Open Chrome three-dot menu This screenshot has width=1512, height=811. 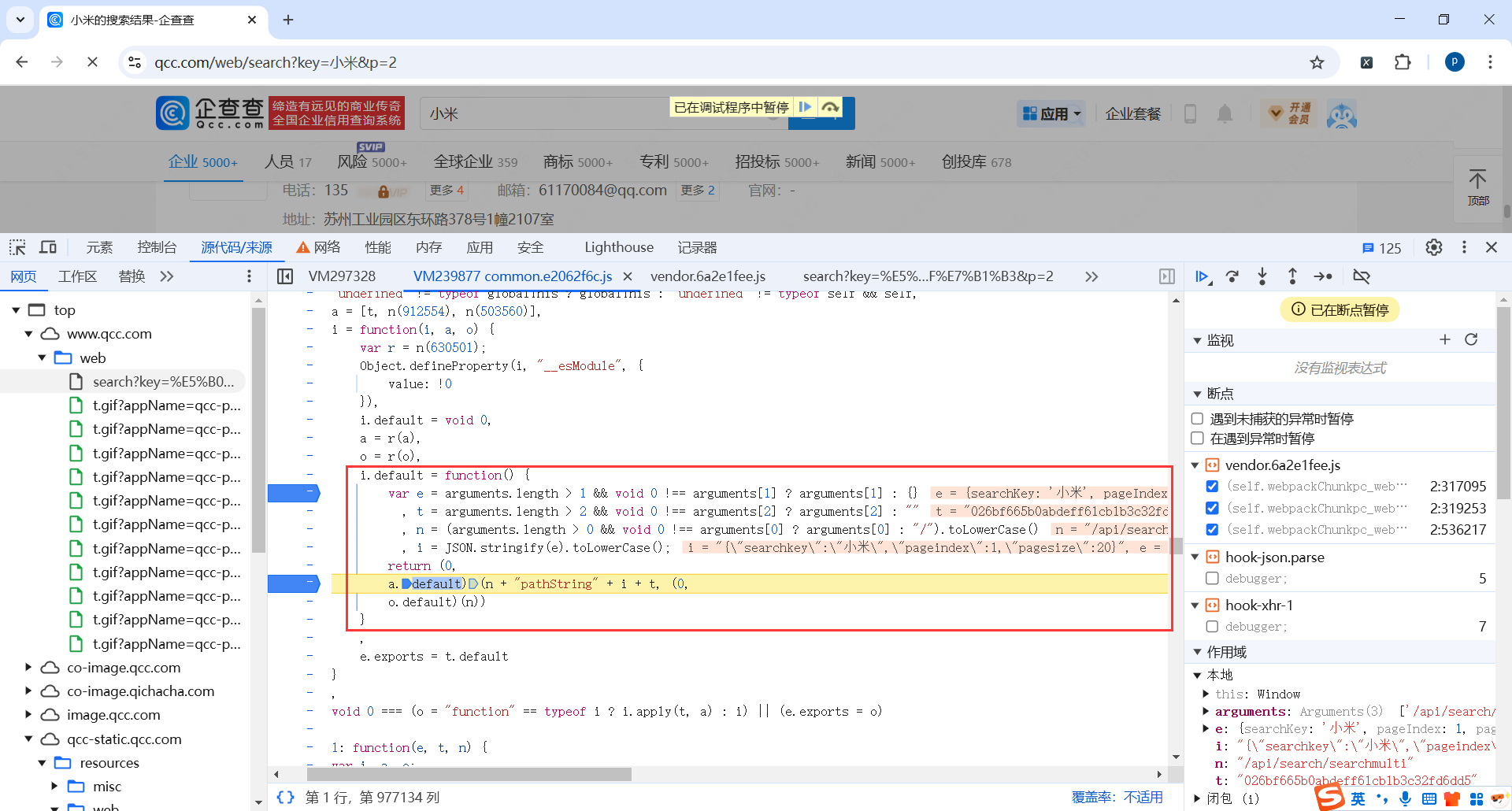click(x=1490, y=62)
